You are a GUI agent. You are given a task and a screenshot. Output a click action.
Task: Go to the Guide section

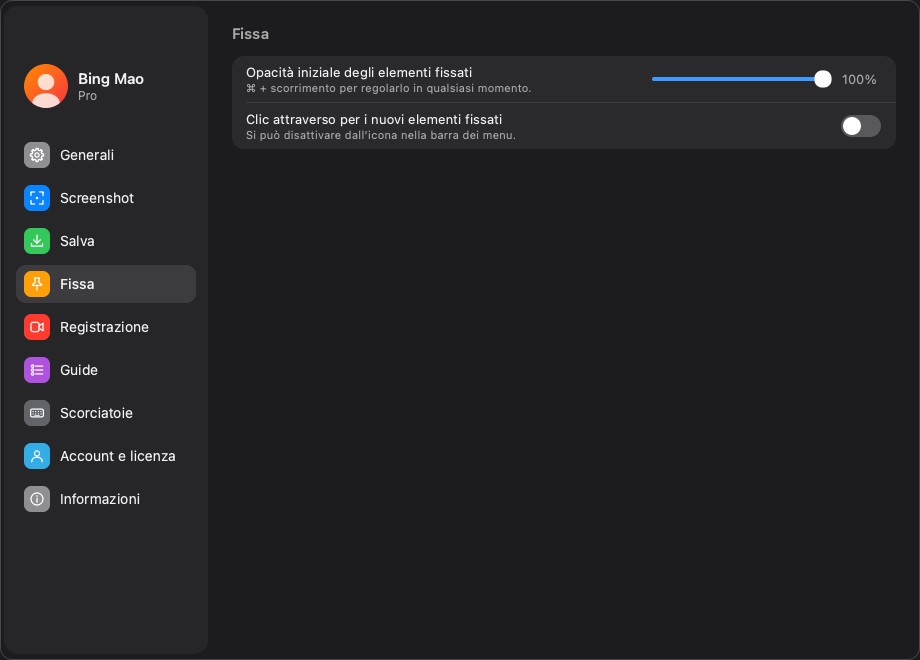coord(106,370)
